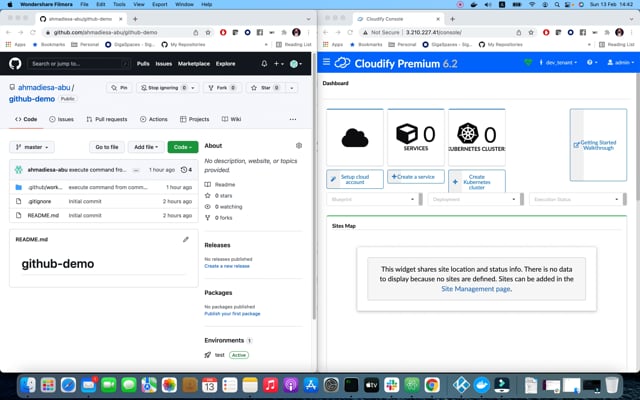Screen dimensions: 640x400
Task: Bookmark Cloudify page with star icon
Action: (x=531, y=33)
